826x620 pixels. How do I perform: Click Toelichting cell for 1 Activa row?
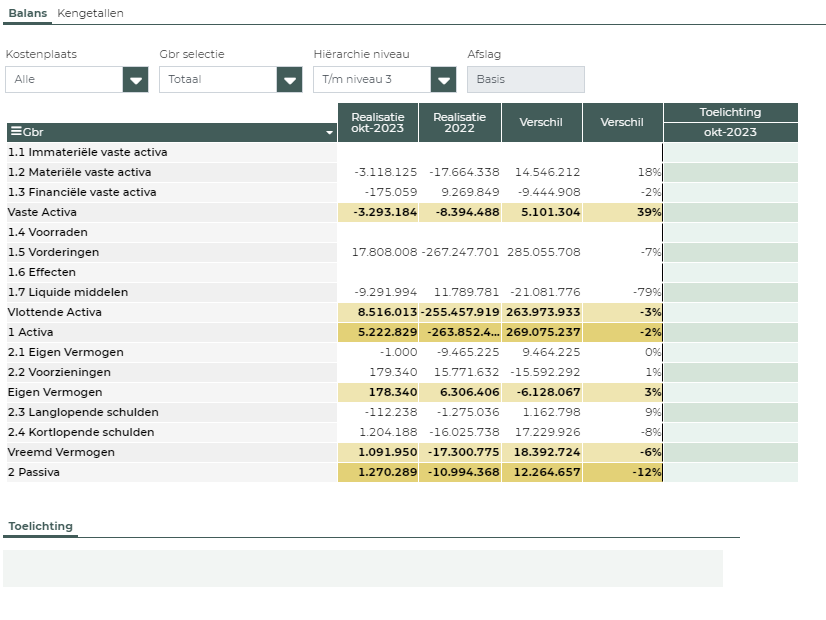pyautogui.click(x=730, y=332)
